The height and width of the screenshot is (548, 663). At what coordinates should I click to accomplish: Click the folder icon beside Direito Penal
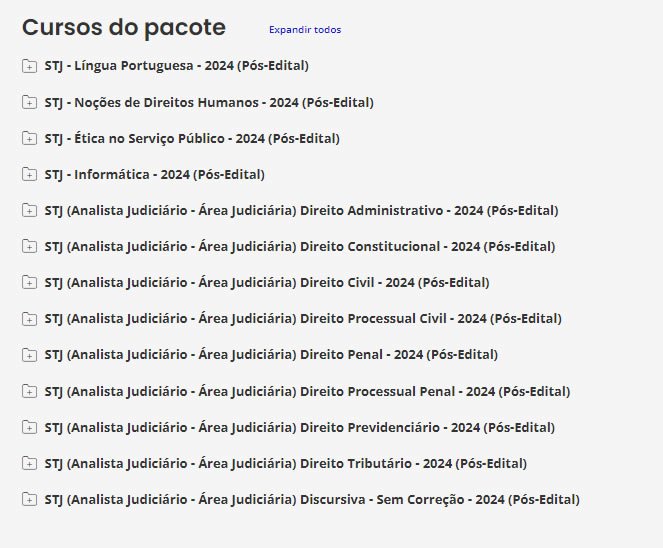(x=29, y=354)
